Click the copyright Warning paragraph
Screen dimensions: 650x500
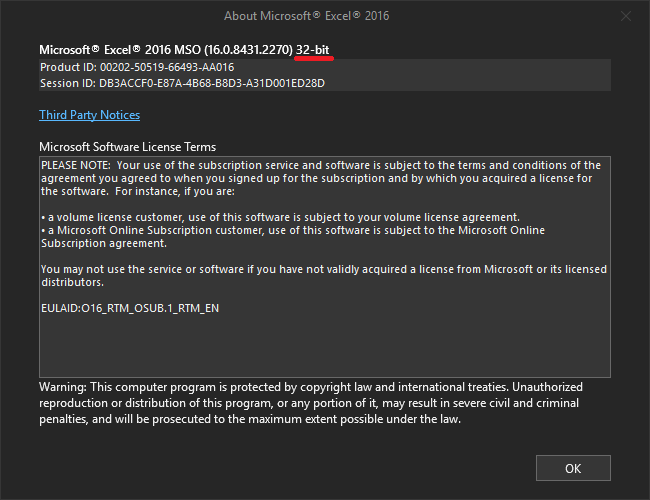(x=311, y=403)
